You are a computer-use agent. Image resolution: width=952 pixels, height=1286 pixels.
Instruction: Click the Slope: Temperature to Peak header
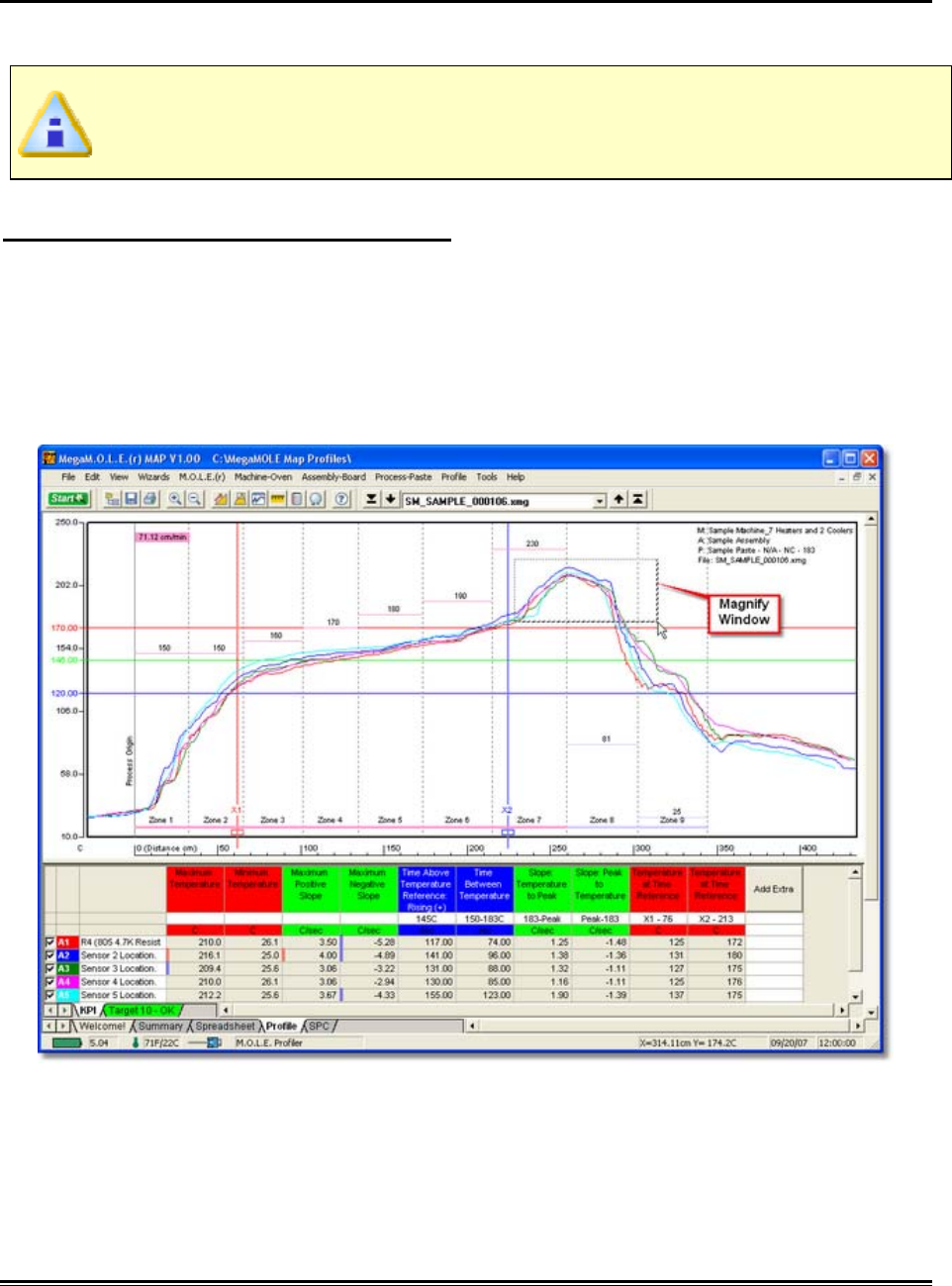coord(541,890)
